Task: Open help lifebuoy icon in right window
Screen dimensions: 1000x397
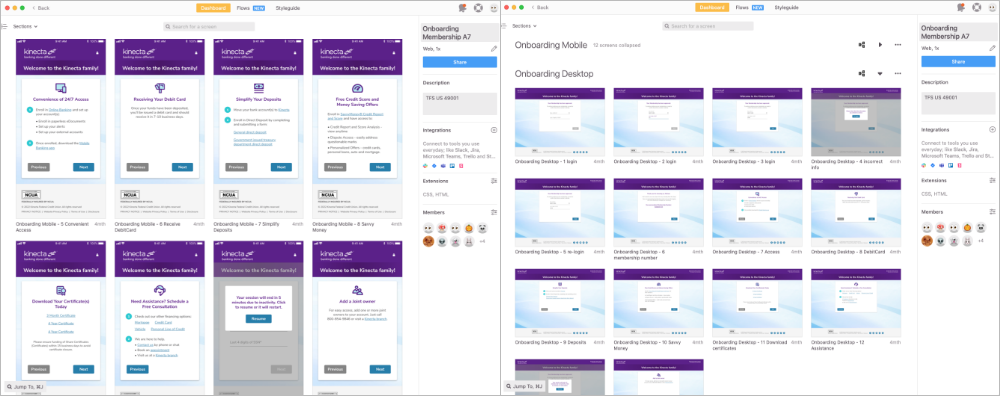Action: [976, 8]
